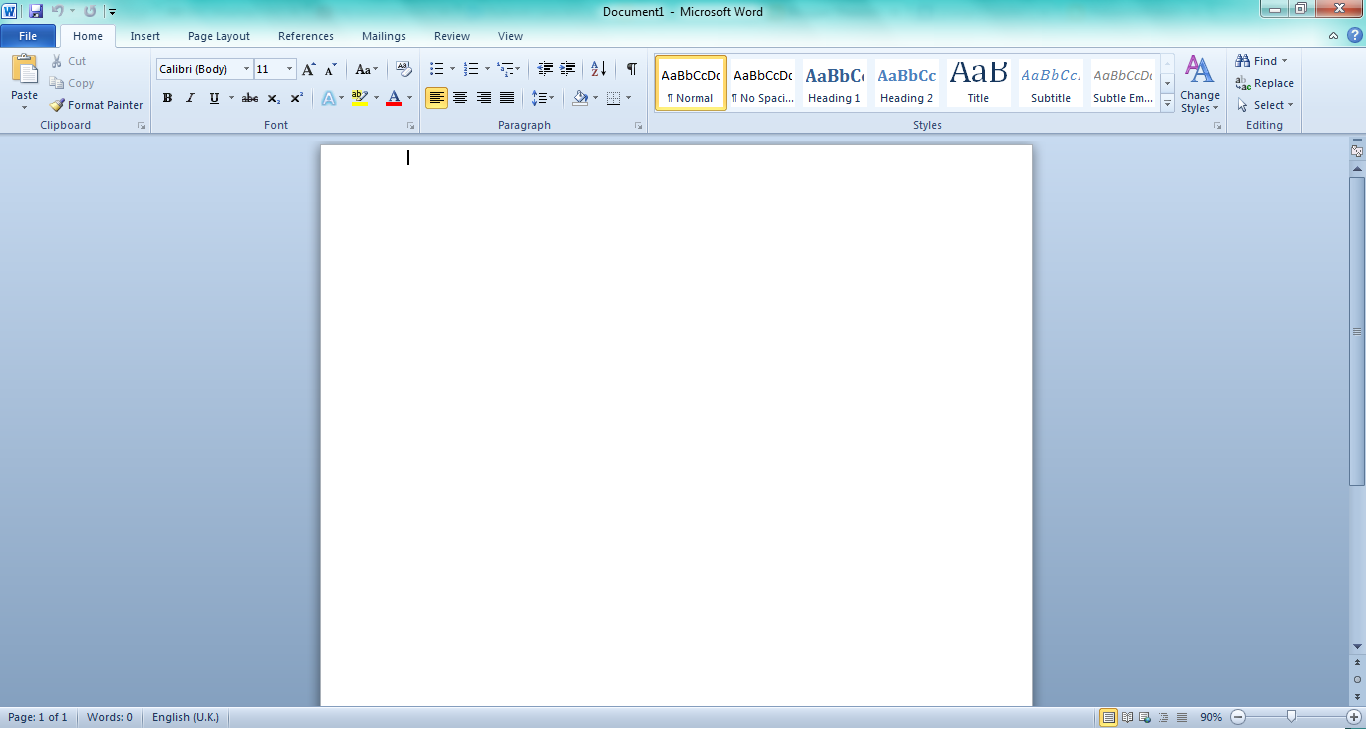Toggle Print Layout view
1366x729 pixels.
1109,717
